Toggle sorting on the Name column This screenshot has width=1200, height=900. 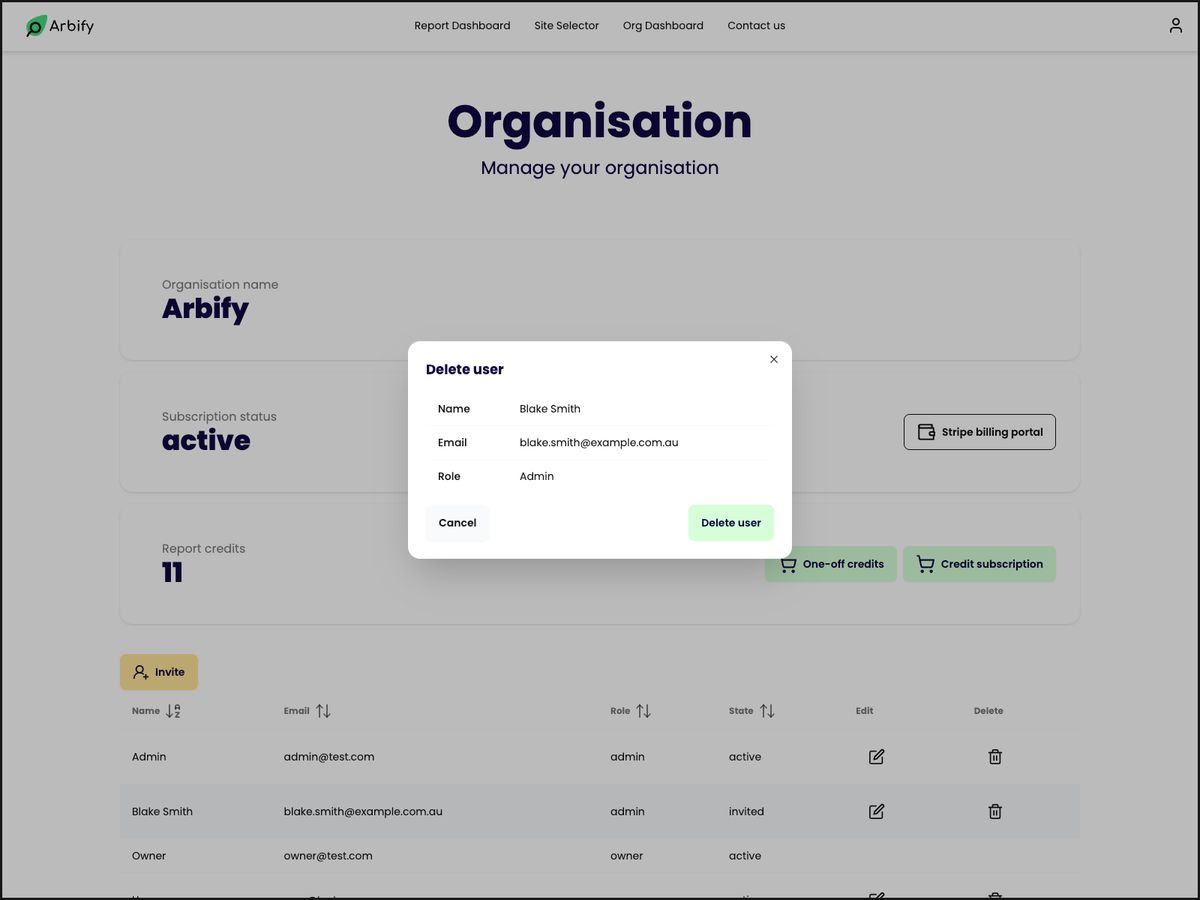click(x=172, y=711)
